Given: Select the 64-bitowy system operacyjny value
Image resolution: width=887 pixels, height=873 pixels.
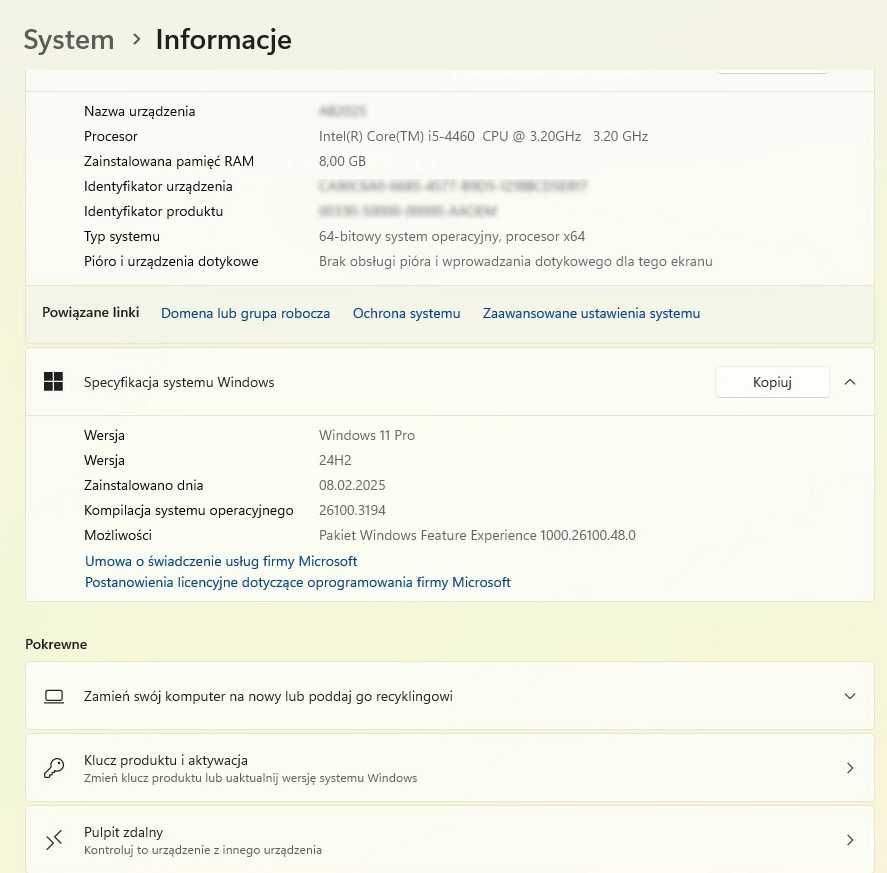Looking at the screenshot, I should tap(451, 236).
